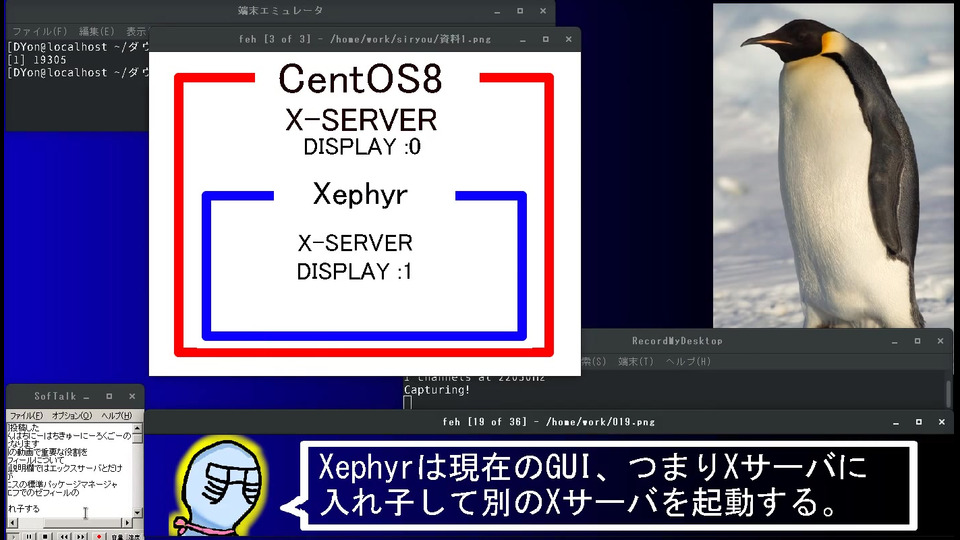
Task: Close feh 019.png window
Action: (942, 422)
